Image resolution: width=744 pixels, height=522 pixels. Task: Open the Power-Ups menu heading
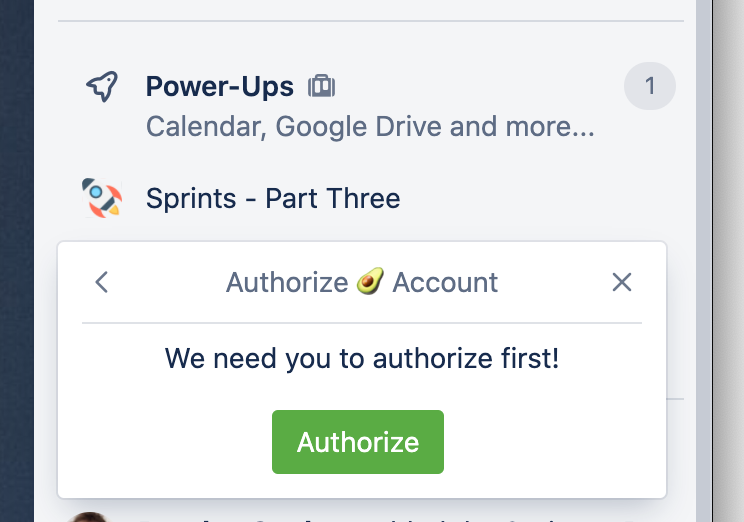pyautogui.click(x=220, y=86)
